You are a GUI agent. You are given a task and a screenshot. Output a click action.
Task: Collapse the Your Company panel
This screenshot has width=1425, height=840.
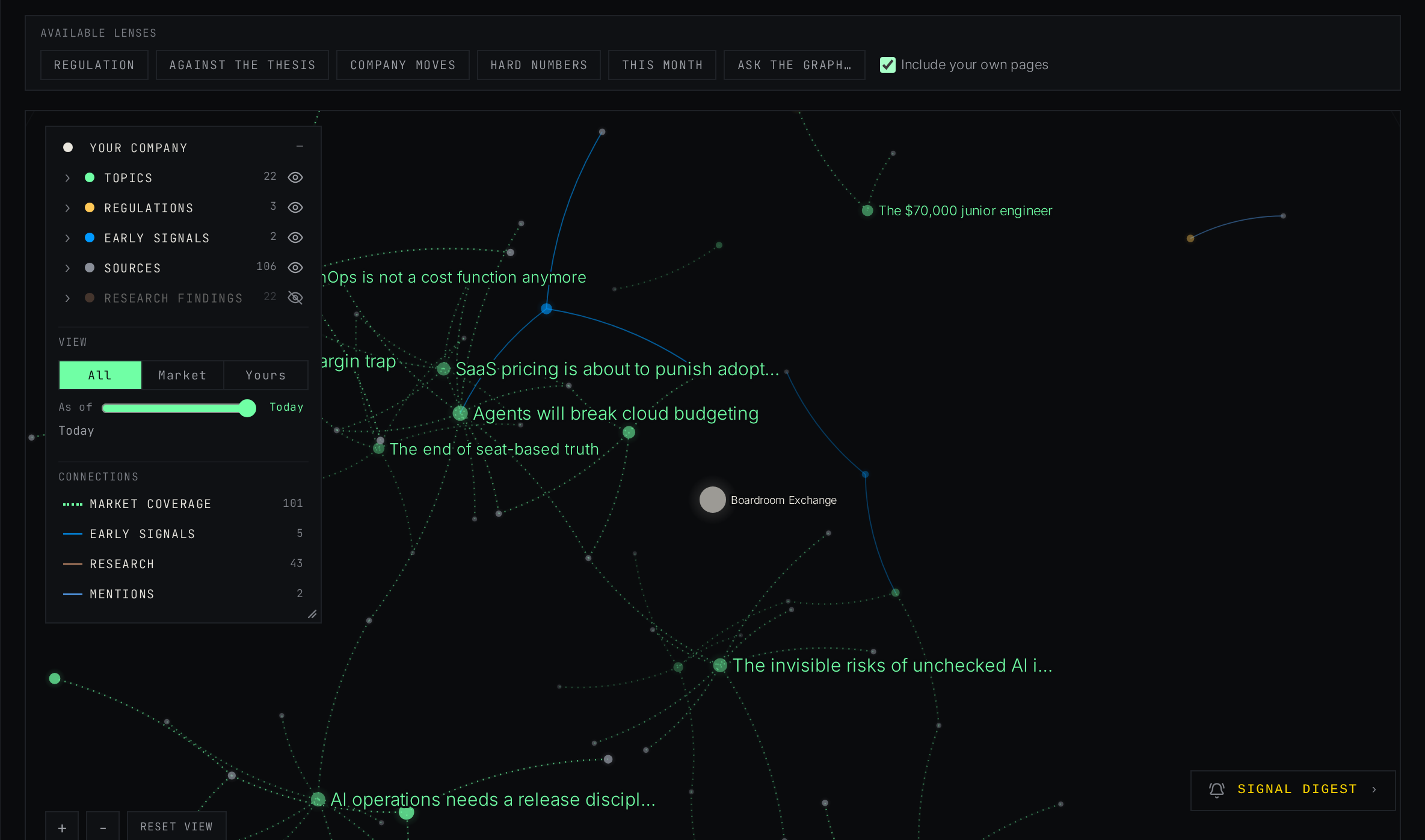point(300,147)
